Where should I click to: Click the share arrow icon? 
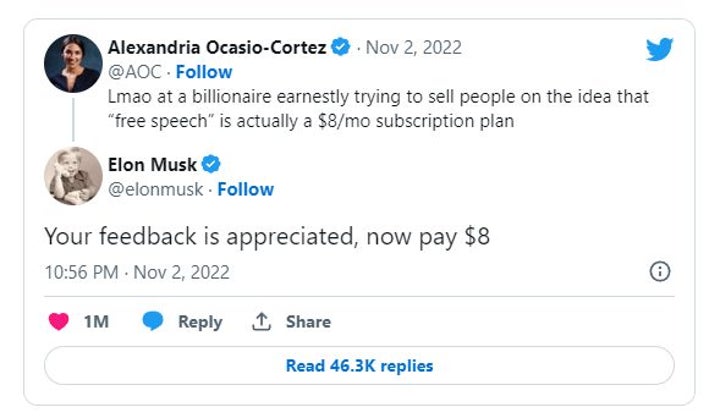(x=262, y=322)
